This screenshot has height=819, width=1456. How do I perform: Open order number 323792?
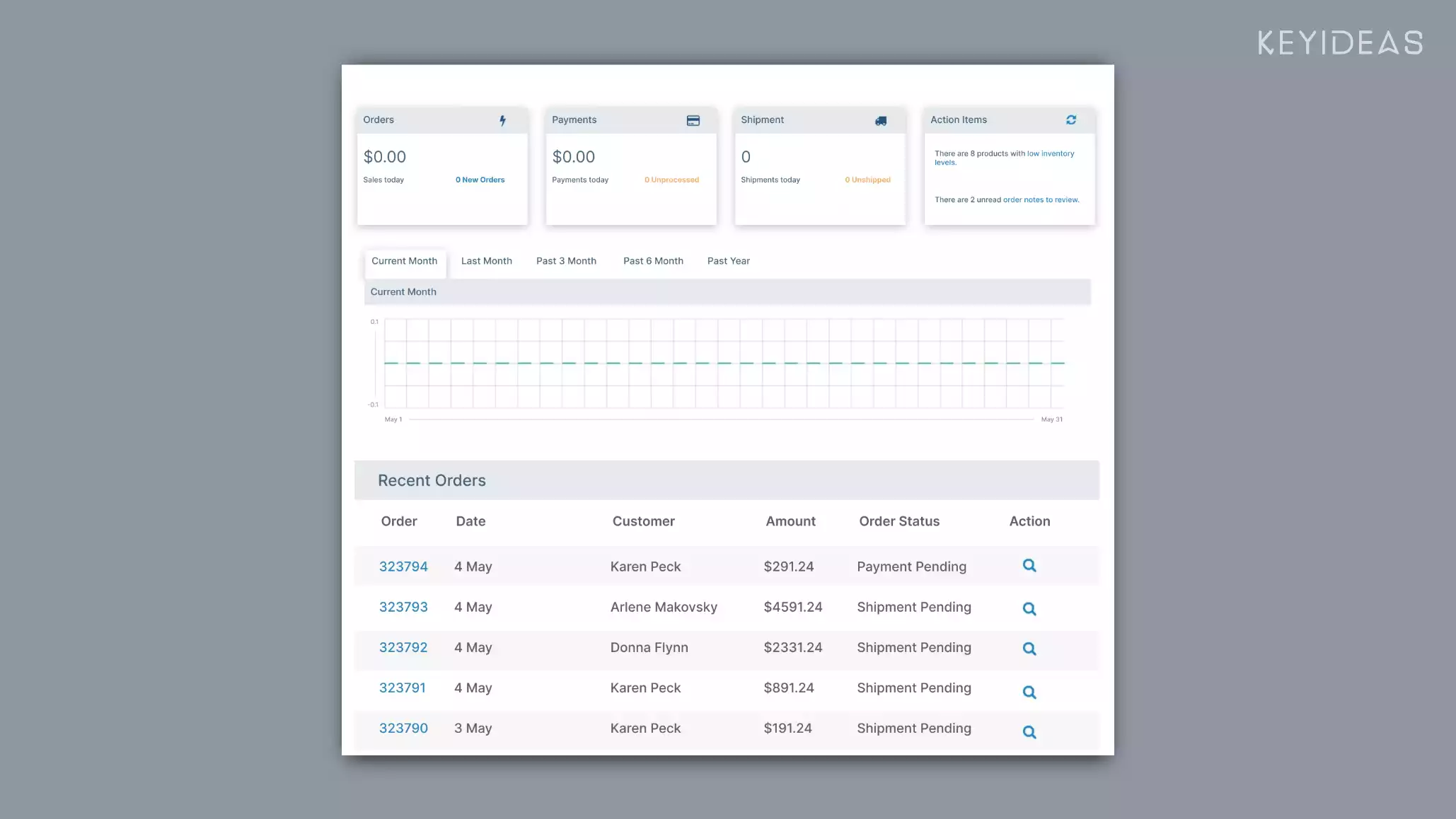(403, 647)
